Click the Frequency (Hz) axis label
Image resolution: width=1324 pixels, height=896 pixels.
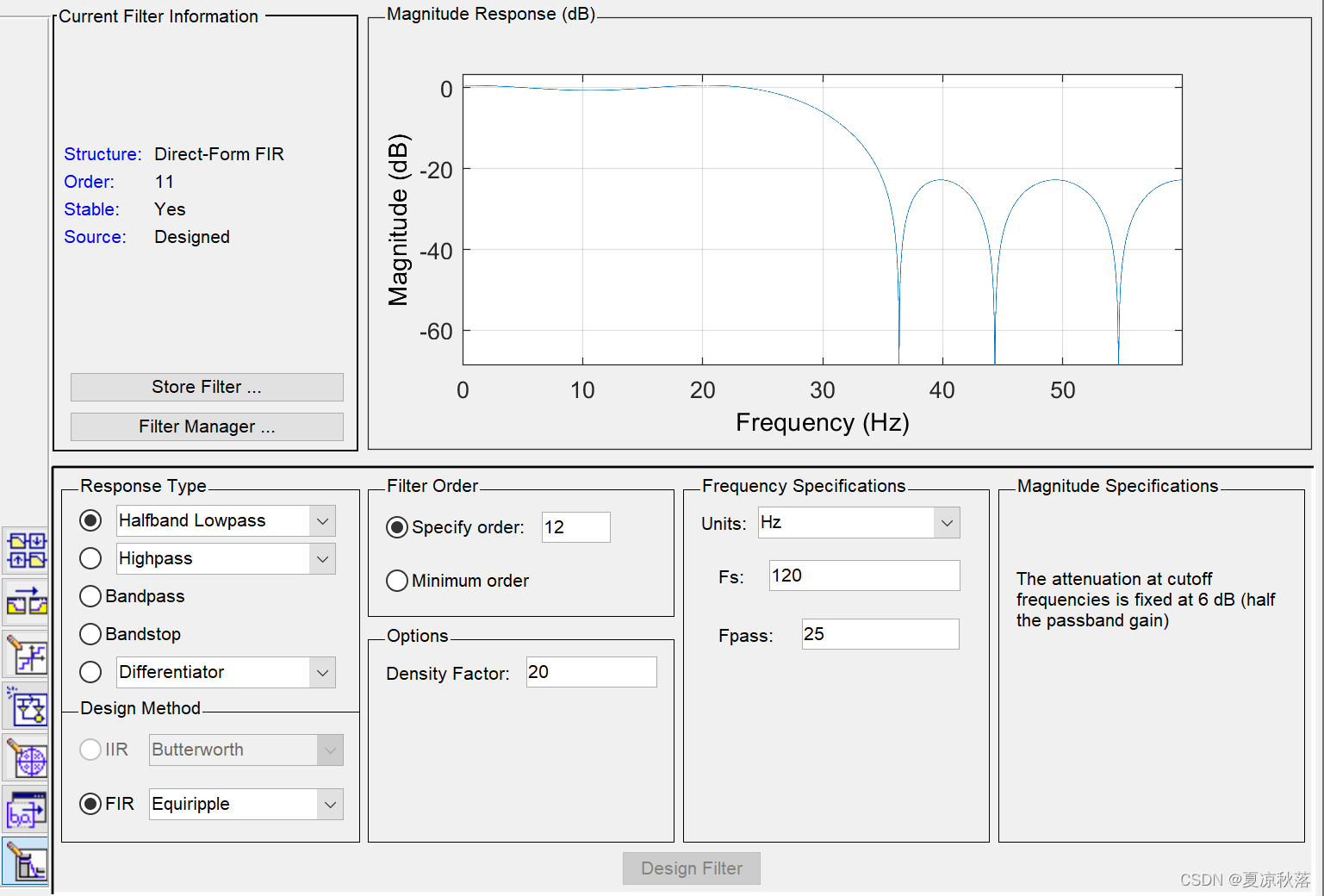[x=823, y=422]
